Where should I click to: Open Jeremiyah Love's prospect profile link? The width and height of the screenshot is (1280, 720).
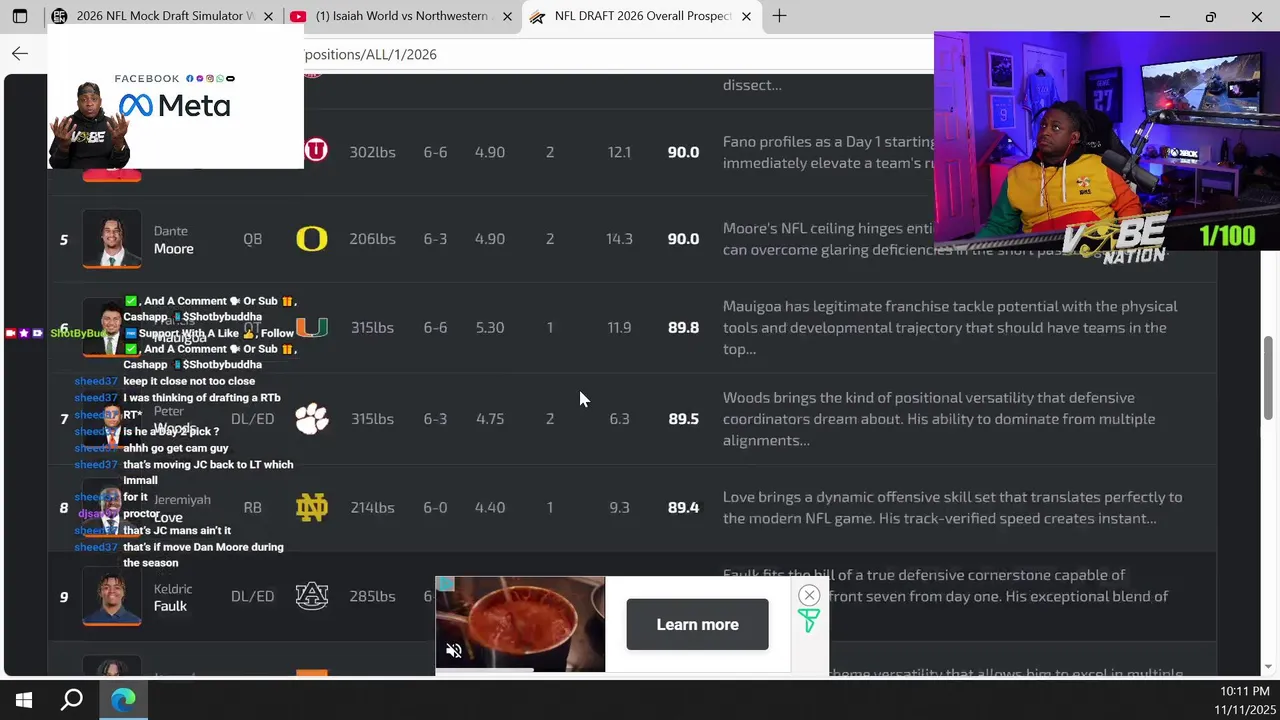[x=182, y=508]
